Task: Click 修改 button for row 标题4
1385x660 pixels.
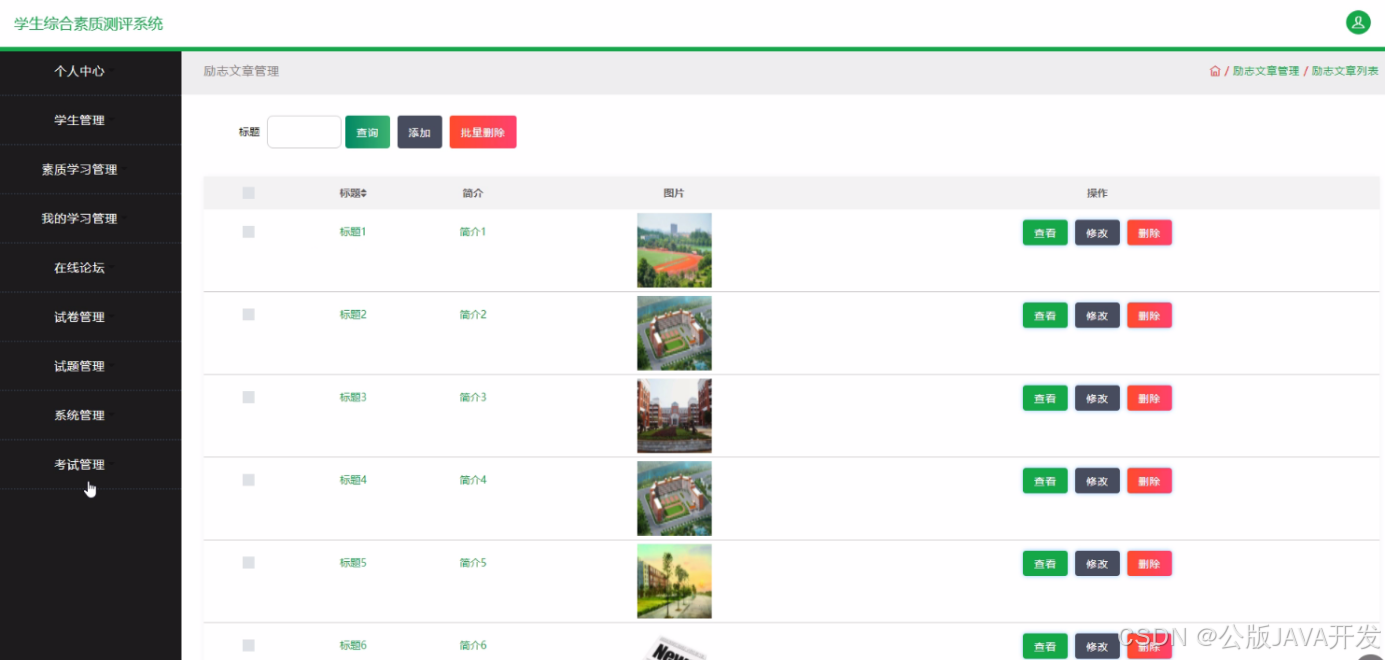Action: point(1097,481)
